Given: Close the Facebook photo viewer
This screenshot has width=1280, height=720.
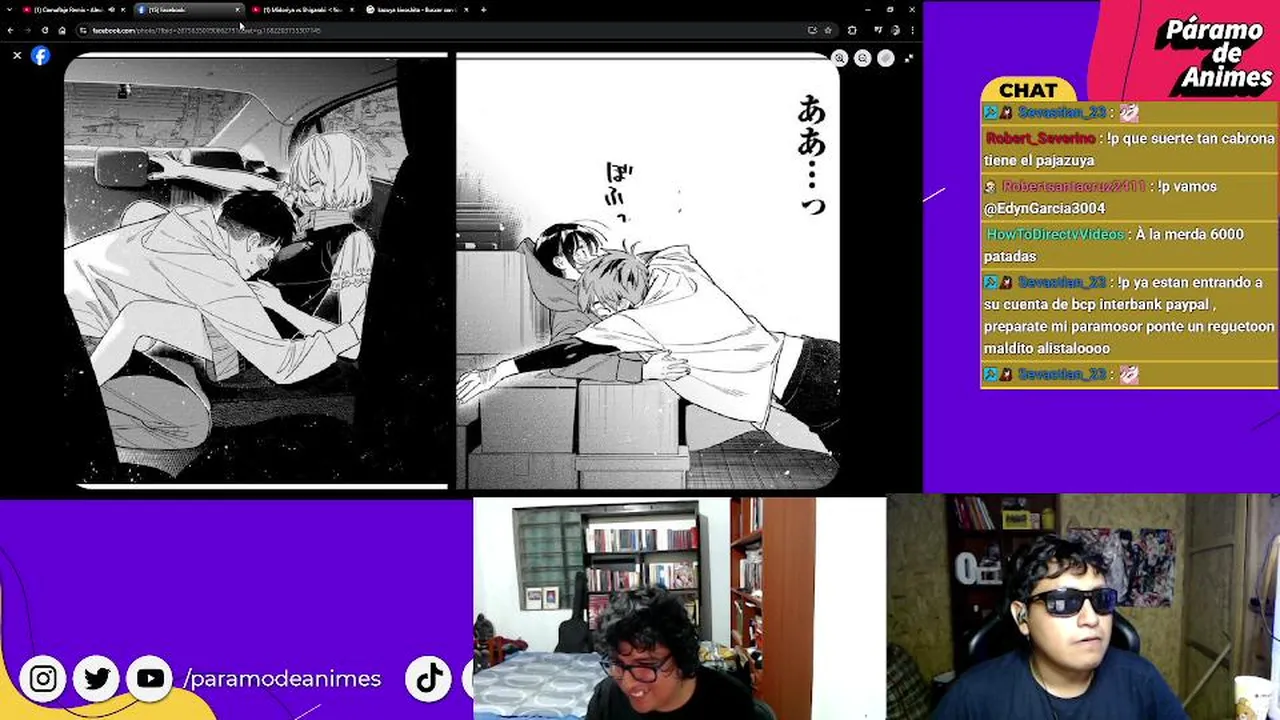Looking at the screenshot, I should [17, 56].
